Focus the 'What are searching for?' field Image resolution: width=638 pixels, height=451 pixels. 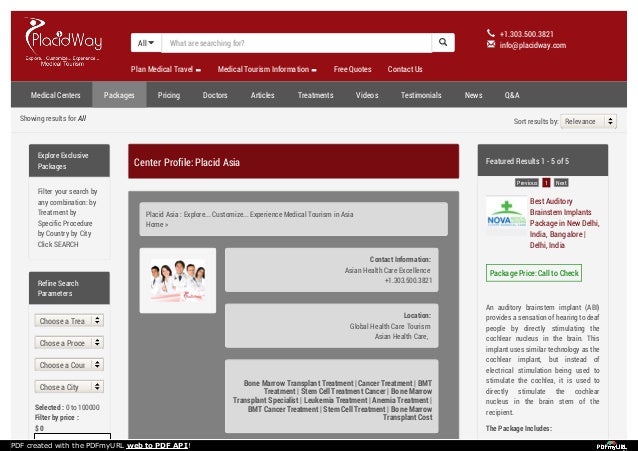pyautogui.click(x=297, y=43)
